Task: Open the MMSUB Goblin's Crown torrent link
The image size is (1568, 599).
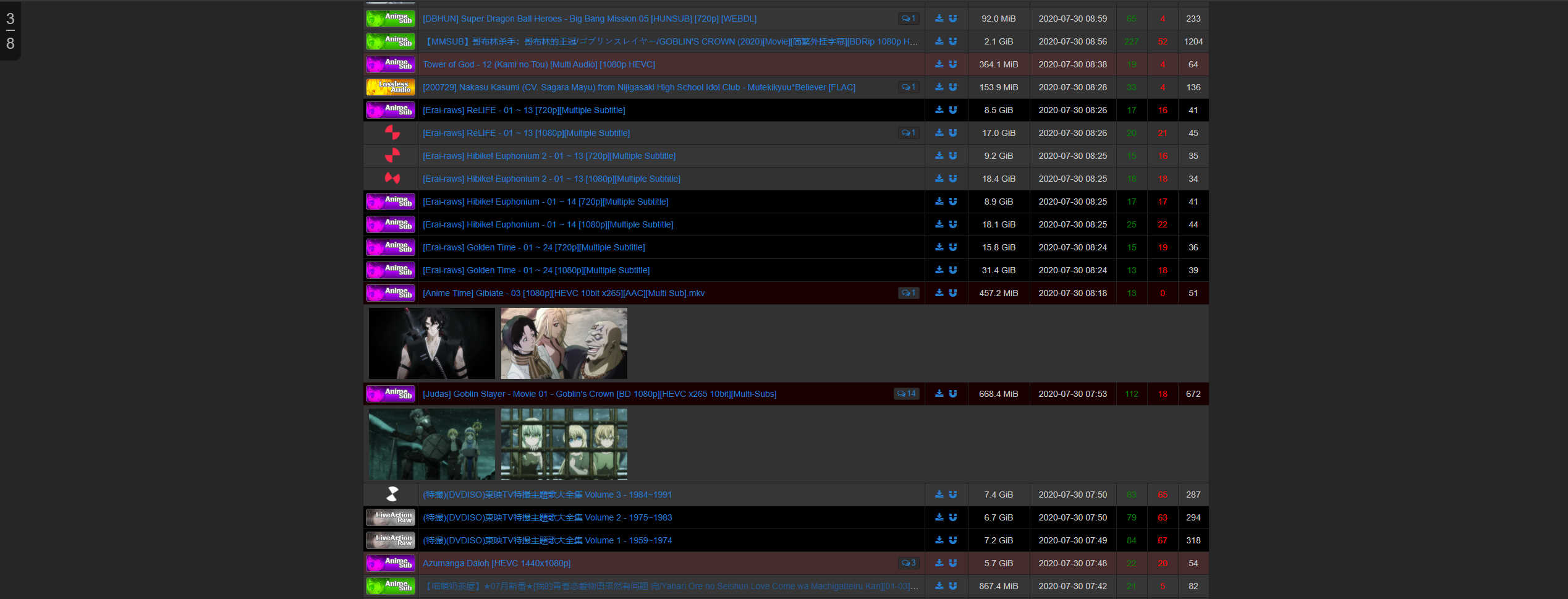Action: [671, 41]
